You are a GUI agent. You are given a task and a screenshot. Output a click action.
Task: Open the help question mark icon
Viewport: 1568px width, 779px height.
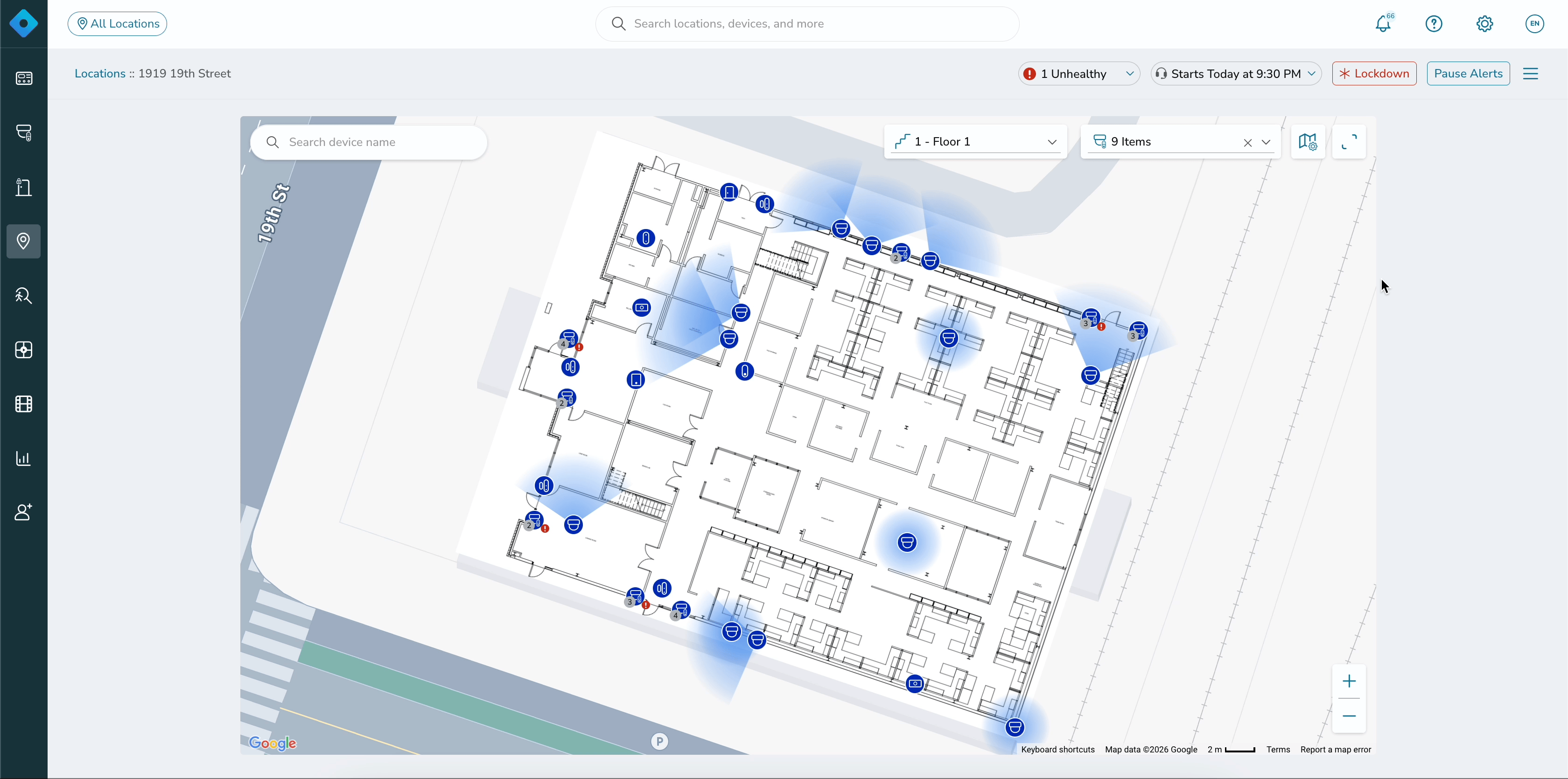click(x=1434, y=24)
